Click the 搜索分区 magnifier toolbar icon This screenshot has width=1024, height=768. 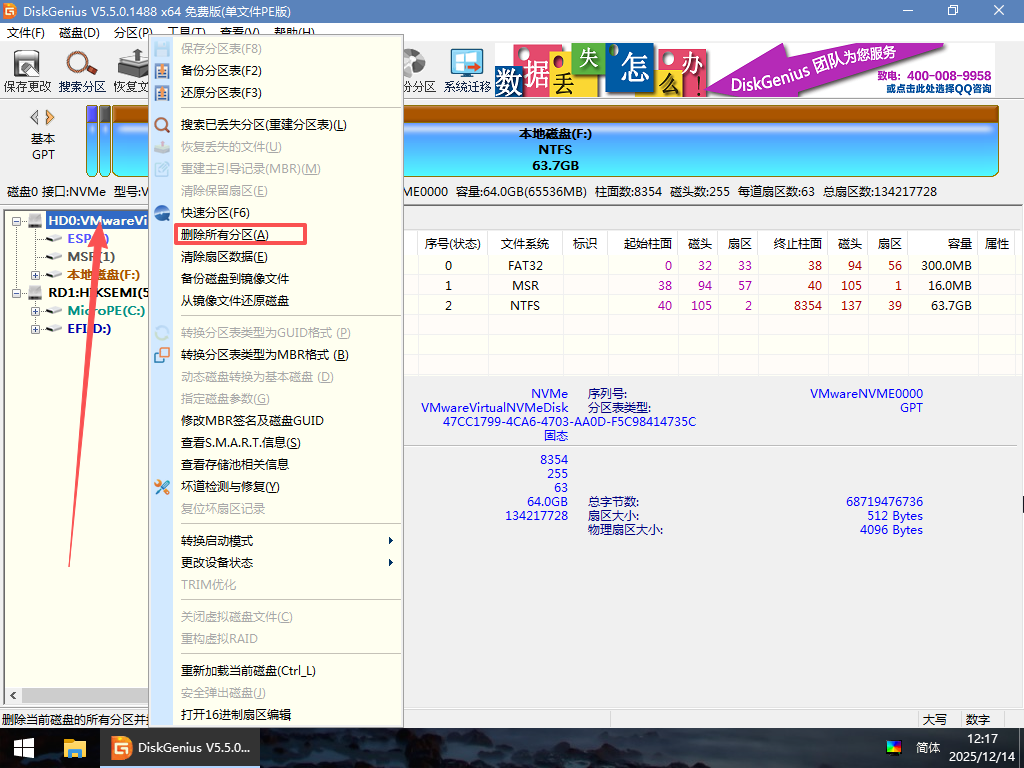click(x=81, y=71)
